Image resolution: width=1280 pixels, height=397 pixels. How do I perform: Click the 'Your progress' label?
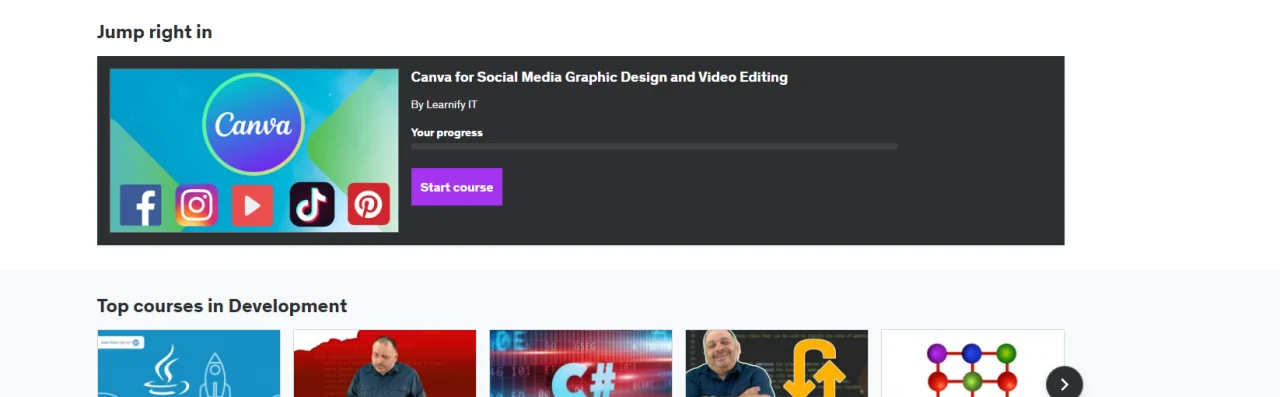pyautogui.click(x=447, y=132)
